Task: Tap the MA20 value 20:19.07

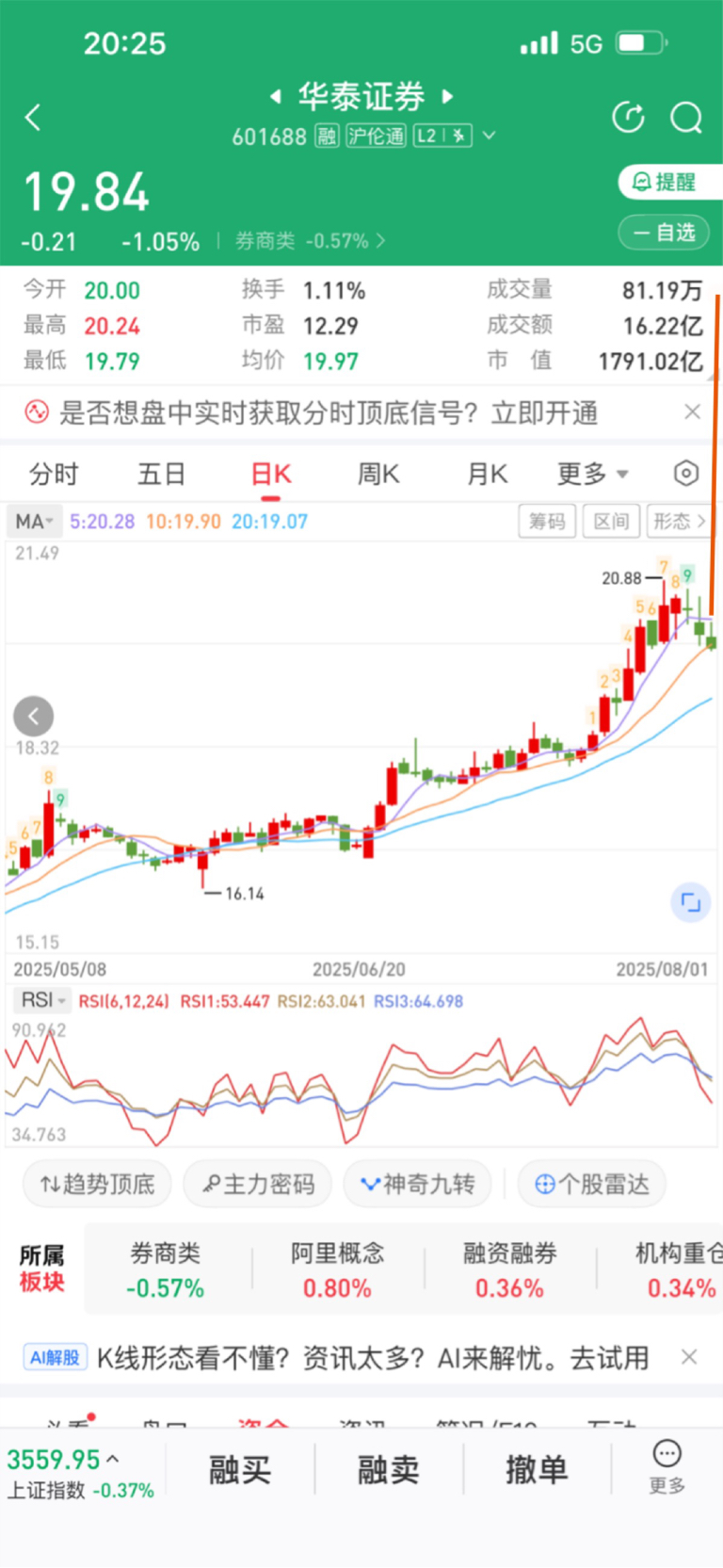Action: pos(270,522)
